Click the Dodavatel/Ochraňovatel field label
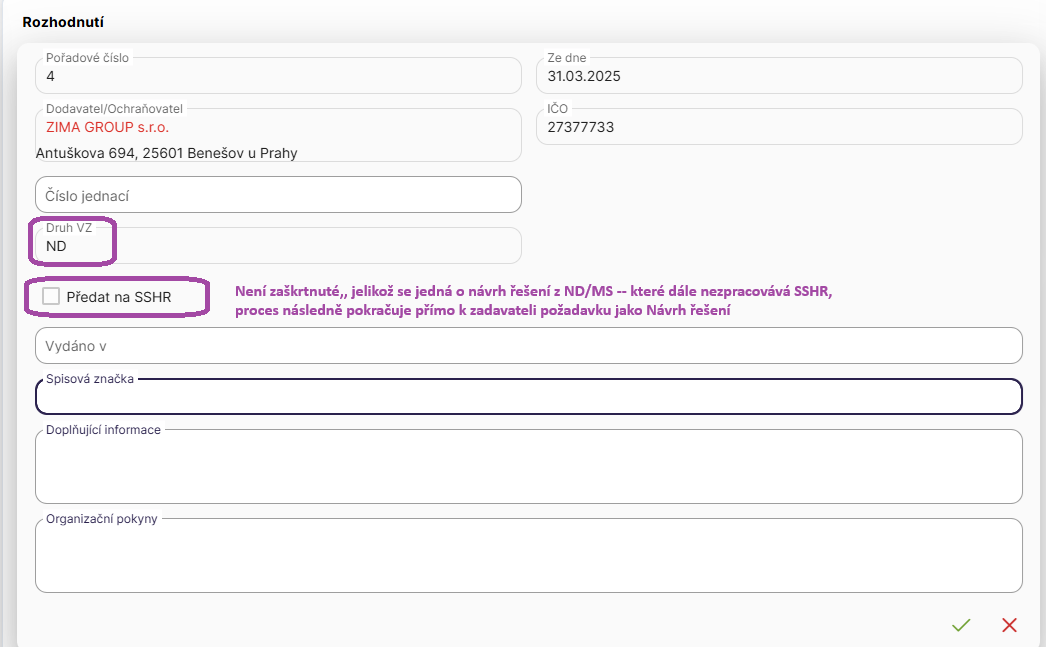The width and height of the screenshot is (1046, 647). click(x=114, y=109)
